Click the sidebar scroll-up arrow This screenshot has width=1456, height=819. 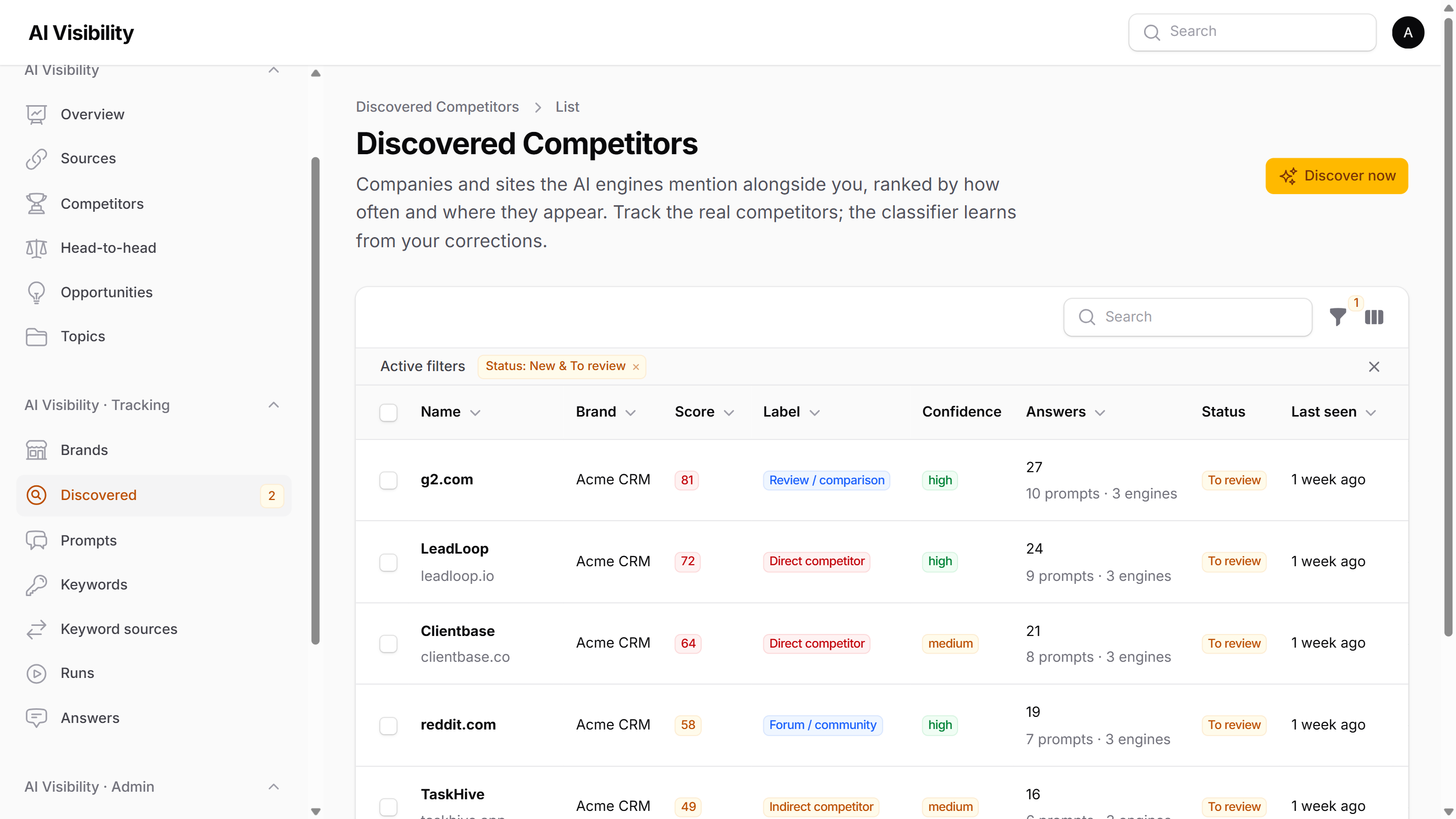(x=315, y=73)
